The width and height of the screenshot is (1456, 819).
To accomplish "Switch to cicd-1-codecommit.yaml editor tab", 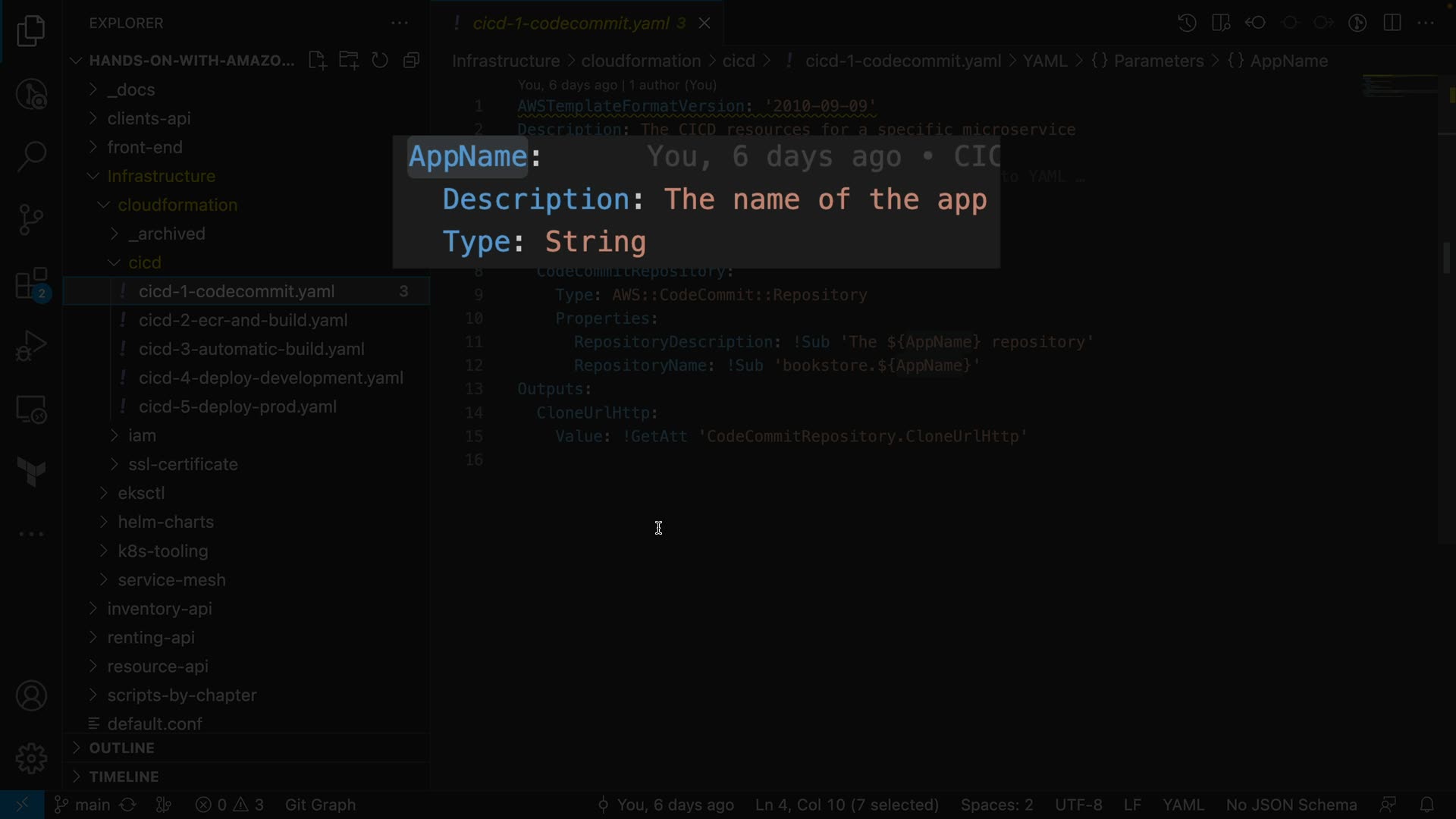I will (x=570, y=24).
